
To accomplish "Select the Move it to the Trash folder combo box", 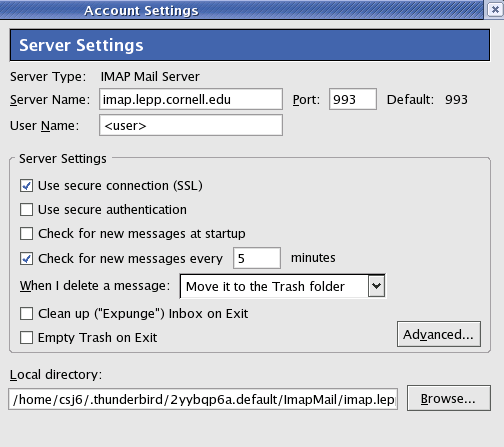I will coord(282,286).
